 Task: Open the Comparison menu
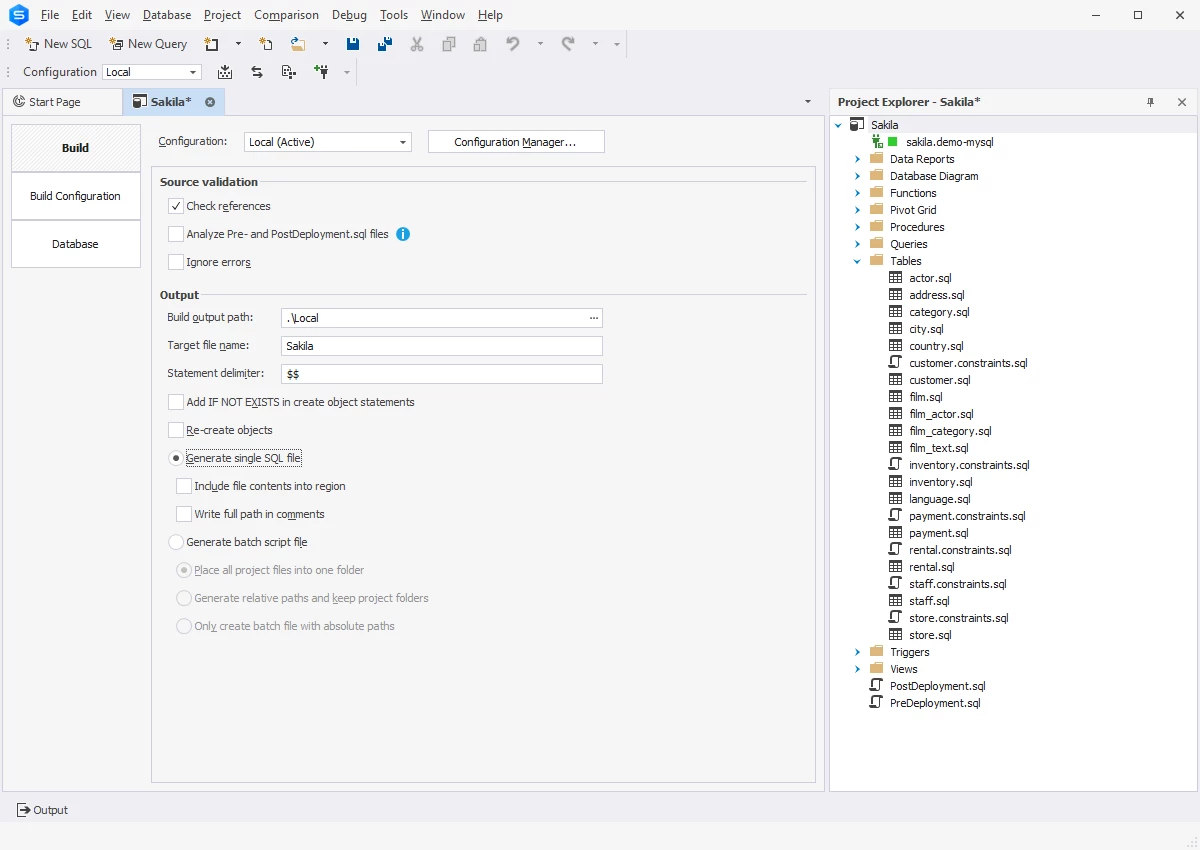click(286, 15)
